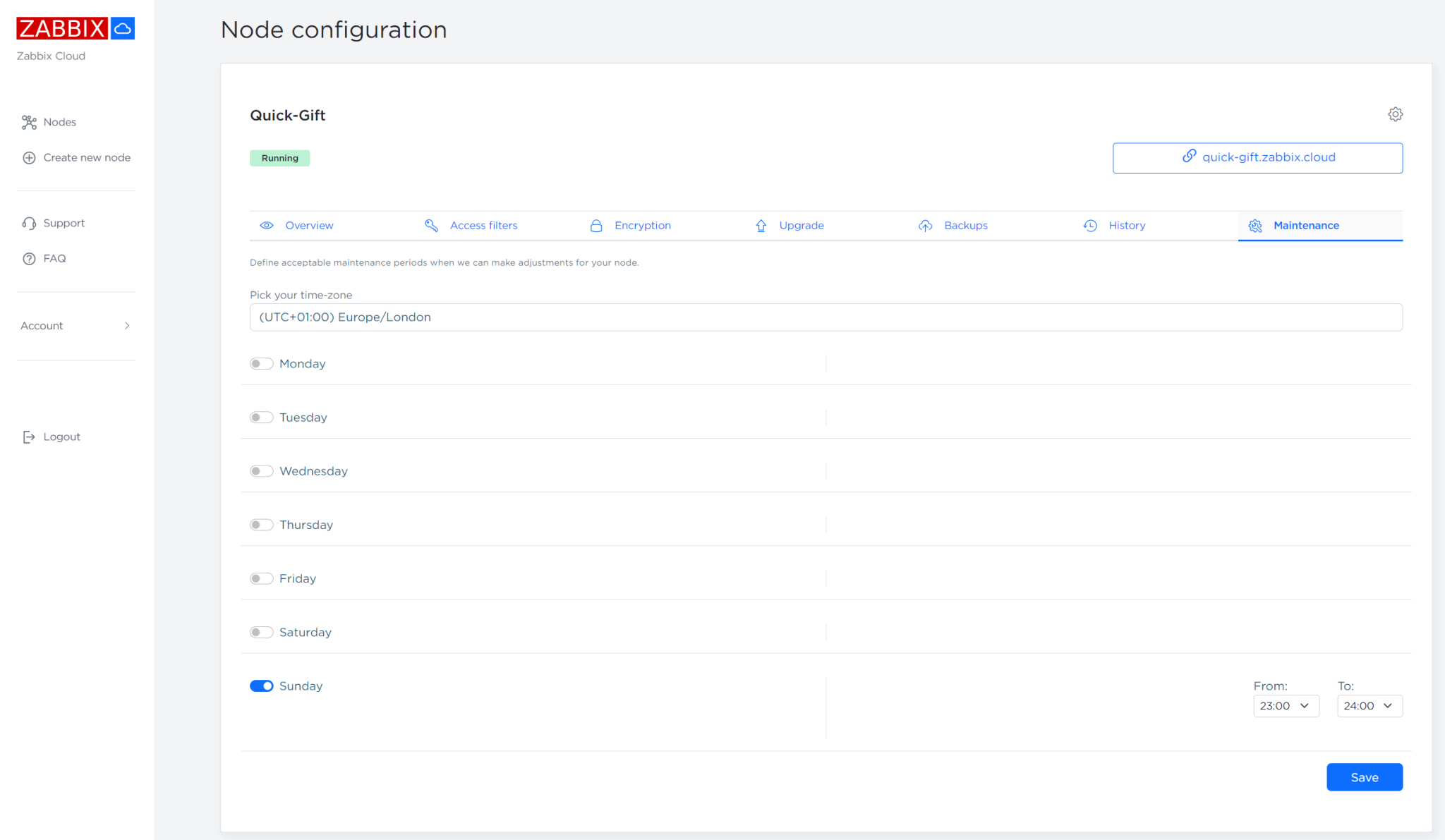This screenshot has width=1445, height=840.
Task: Select the Nodes icon in sidebar
Action: tap(29, 122)
